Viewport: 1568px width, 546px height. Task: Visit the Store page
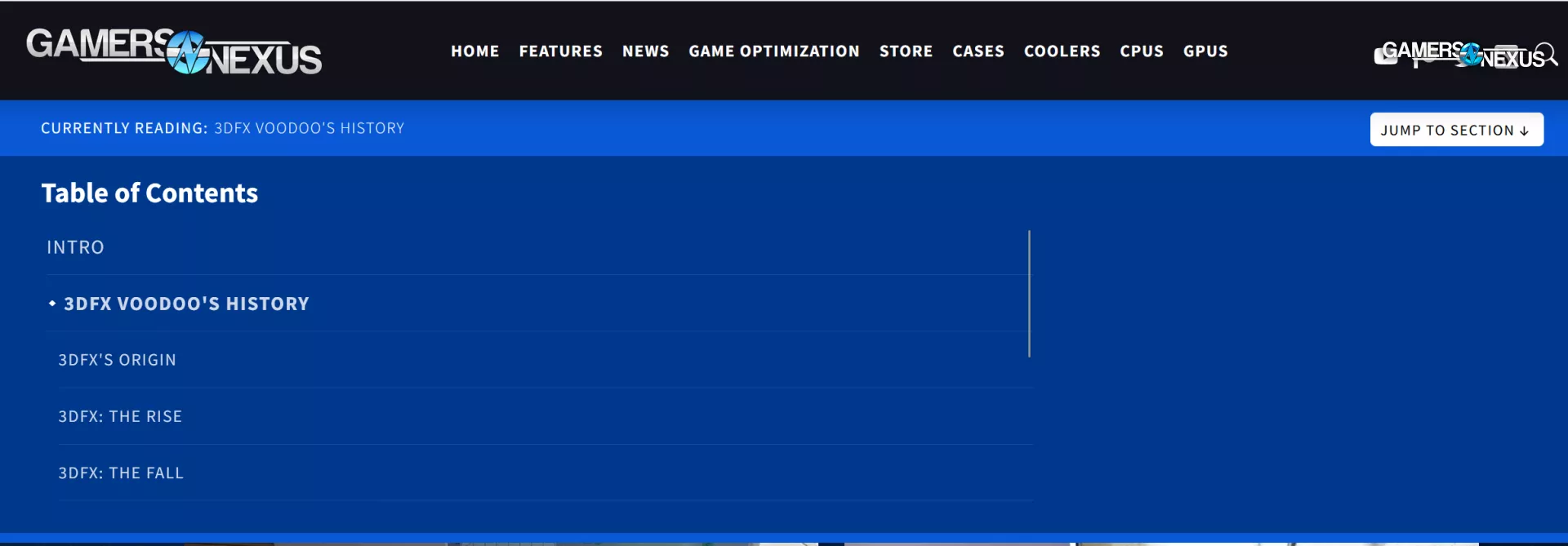point(906,51)
